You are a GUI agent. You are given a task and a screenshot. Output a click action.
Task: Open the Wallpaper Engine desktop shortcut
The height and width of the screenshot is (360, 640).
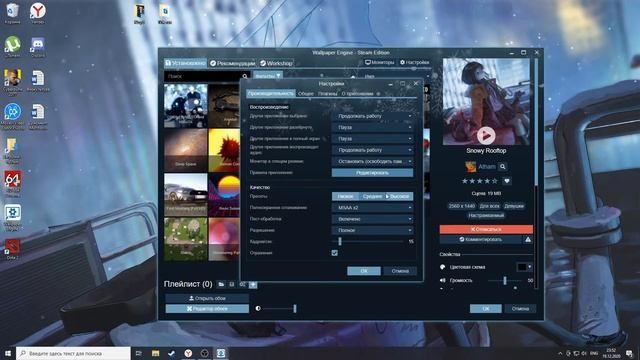click(13, 217)
